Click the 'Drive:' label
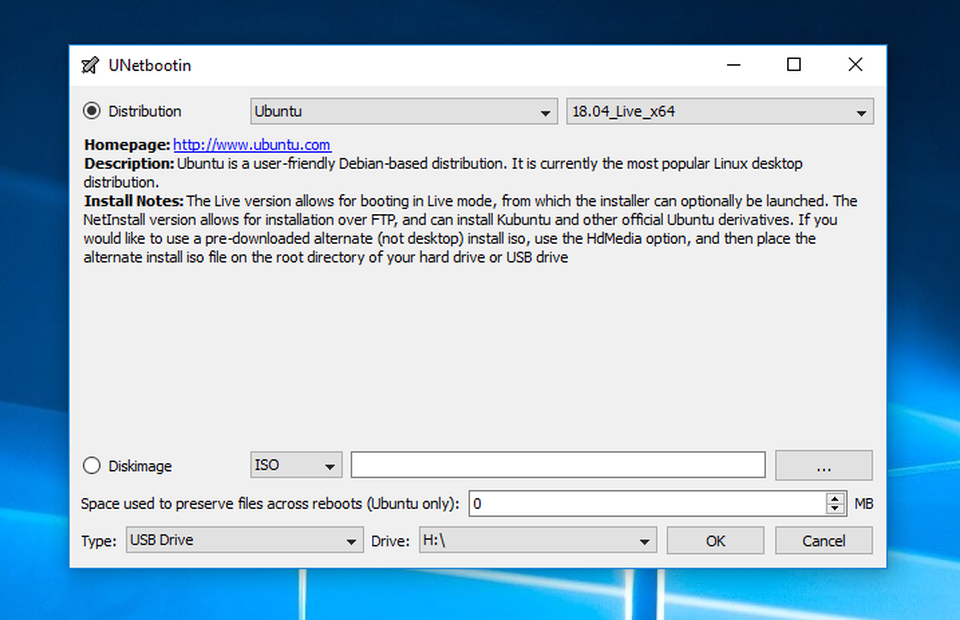The width and height of the screenshot is (960, 620). [x=390, y=541]
